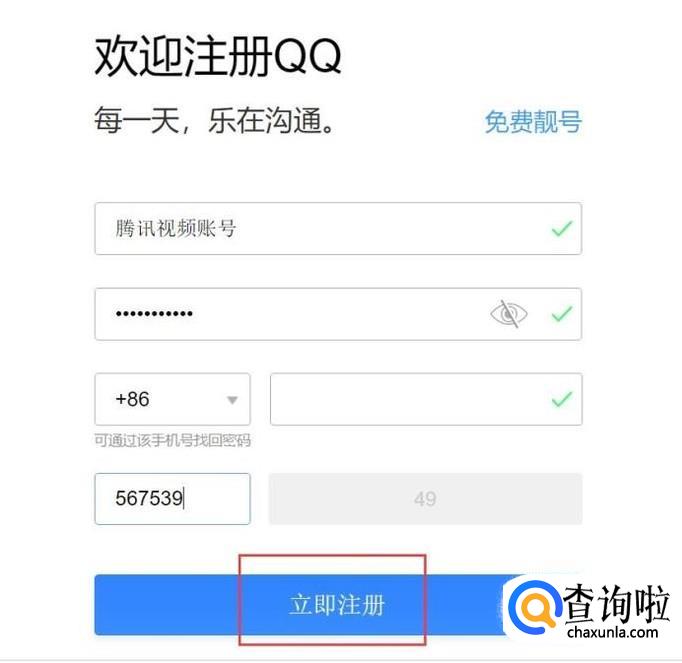Click the 欢迎注册QQ heading
Screen dimensions: 682x663
(x=217, y=57)
